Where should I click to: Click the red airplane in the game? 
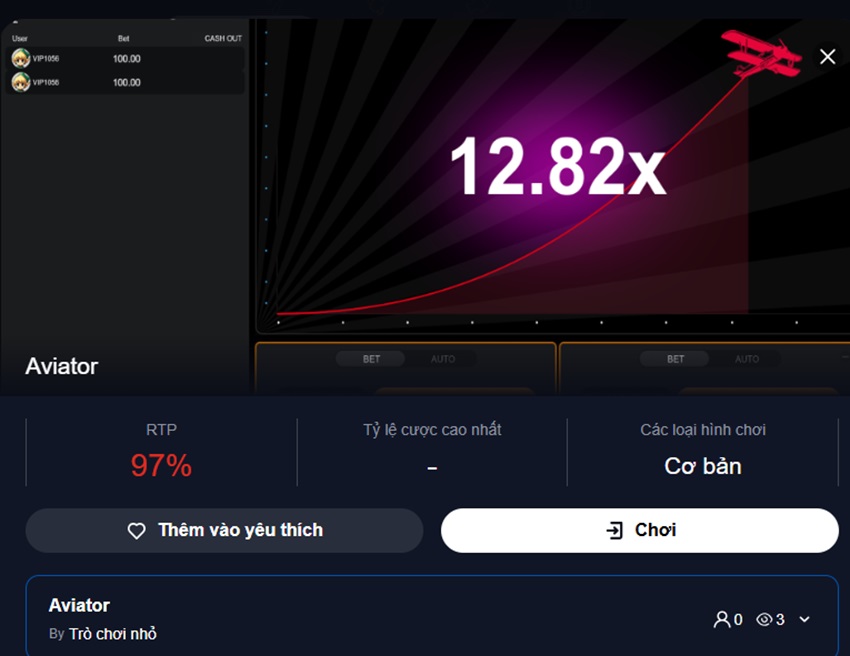click(761, 54)
